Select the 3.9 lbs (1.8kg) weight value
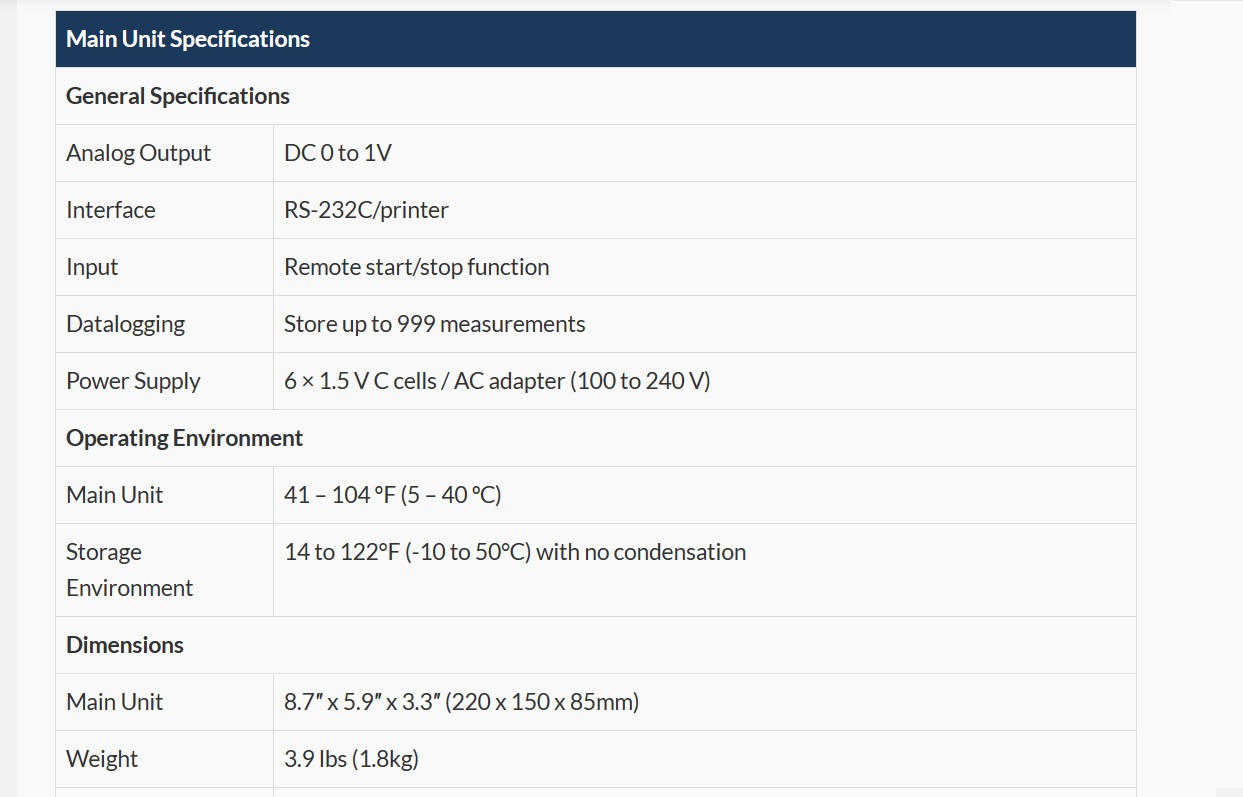 pyautogui.click(x=351, y=759)
